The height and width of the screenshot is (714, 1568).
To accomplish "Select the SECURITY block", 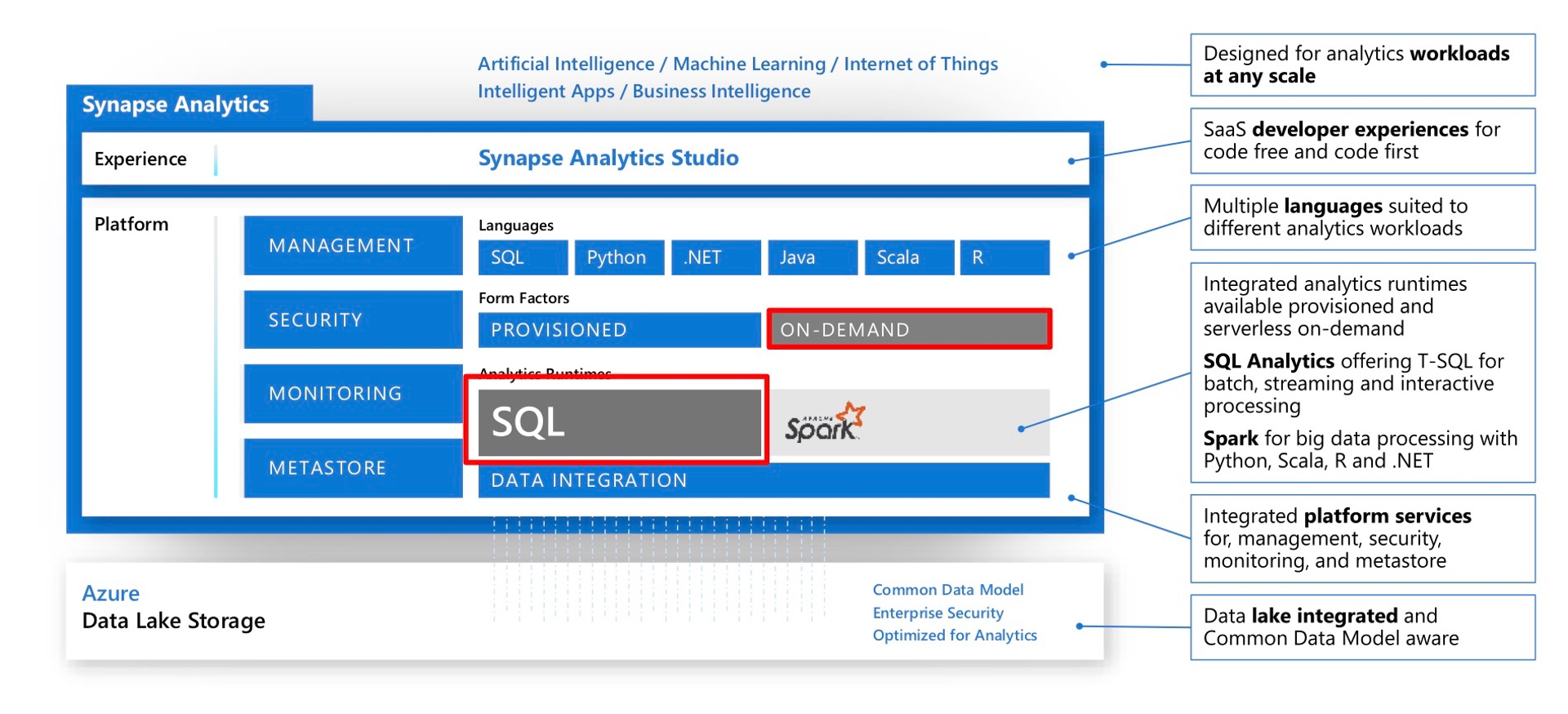I will [353, 319].
